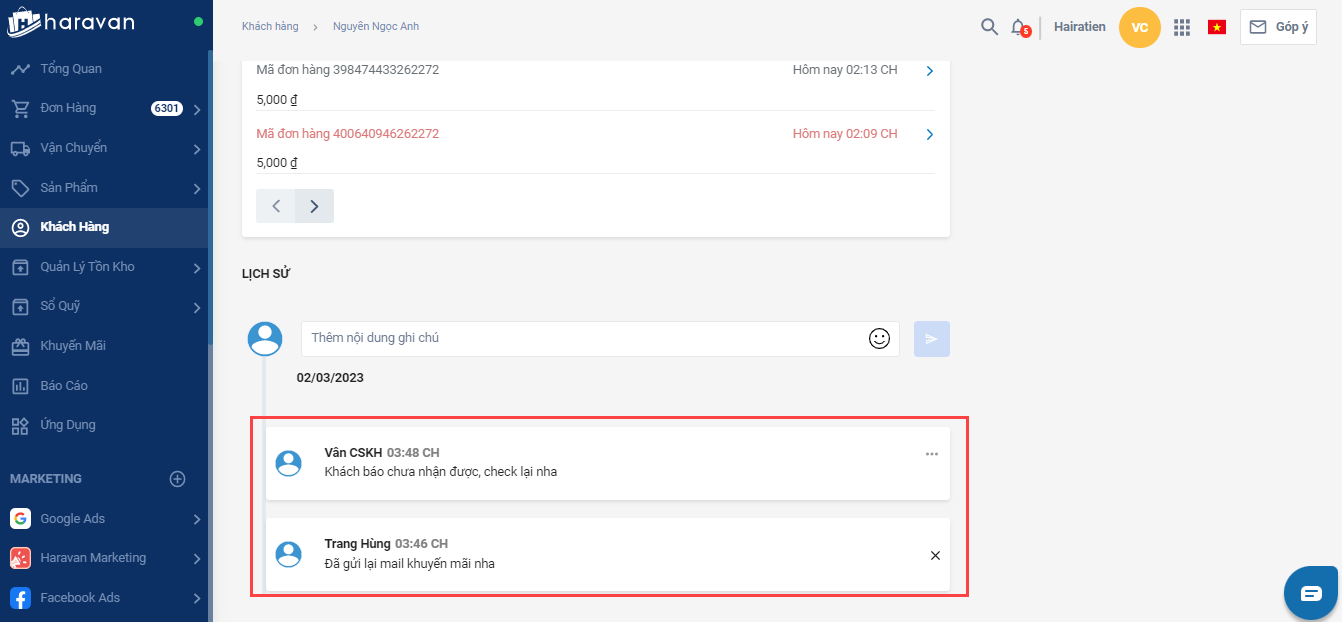
Task: Open more options on Vân CSKH note
Action: (932, 454)
